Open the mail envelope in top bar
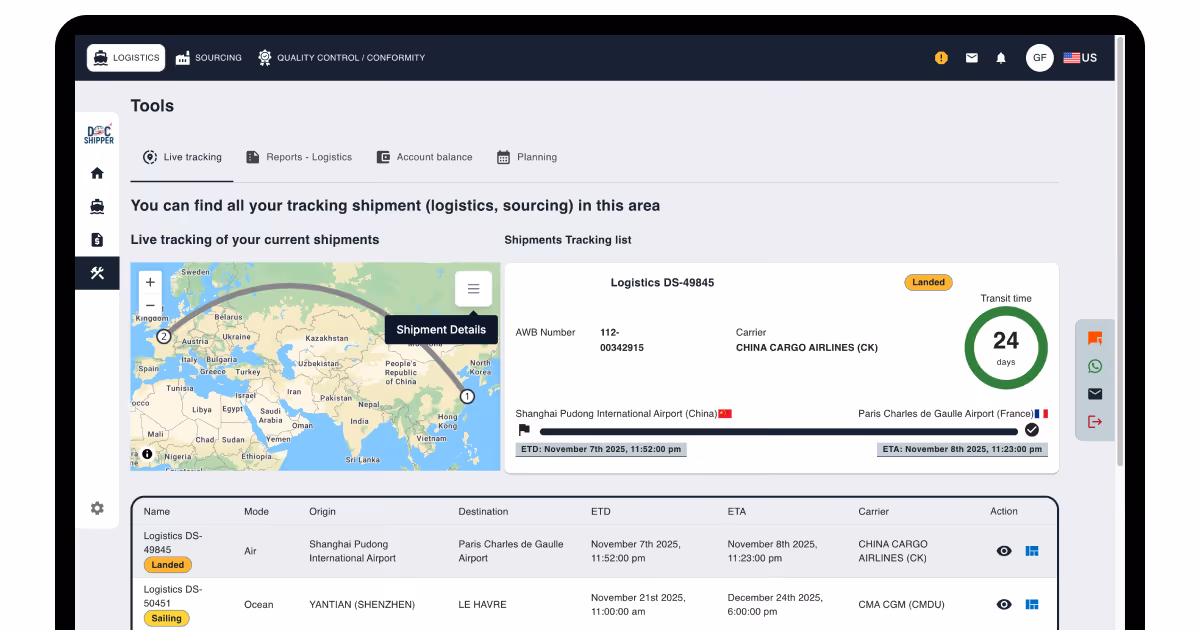 971,58
